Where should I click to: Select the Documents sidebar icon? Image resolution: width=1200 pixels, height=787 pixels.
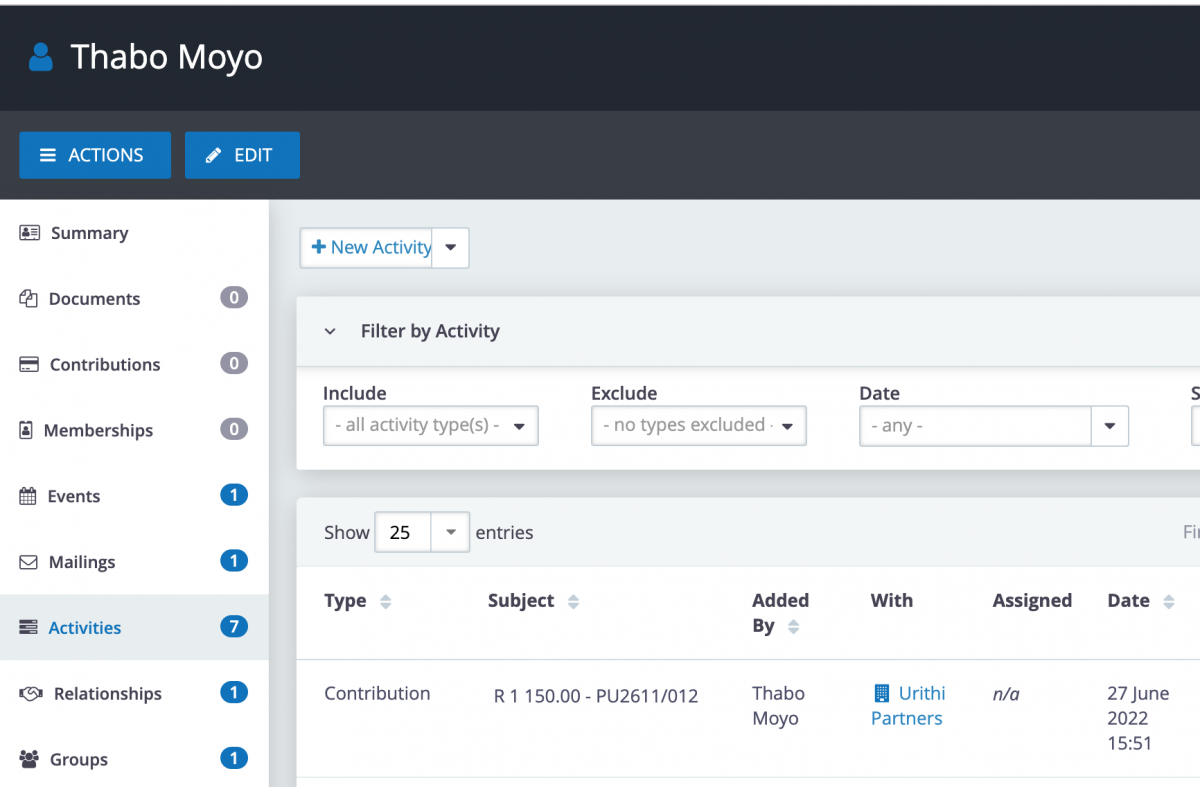tap(28, 298)
